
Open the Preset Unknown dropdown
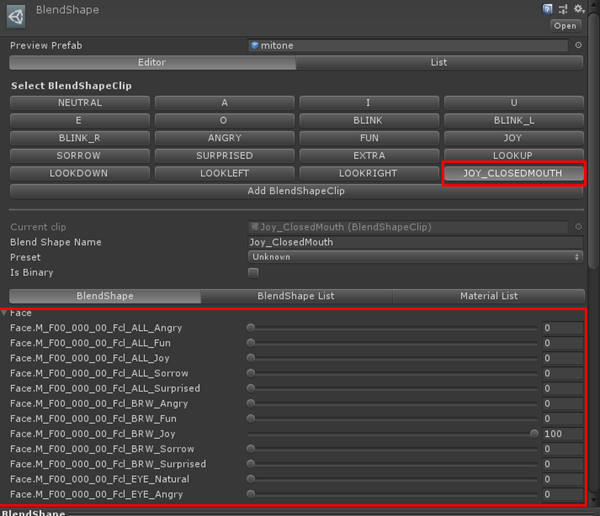pyautogui.click(x=416, y=257)
